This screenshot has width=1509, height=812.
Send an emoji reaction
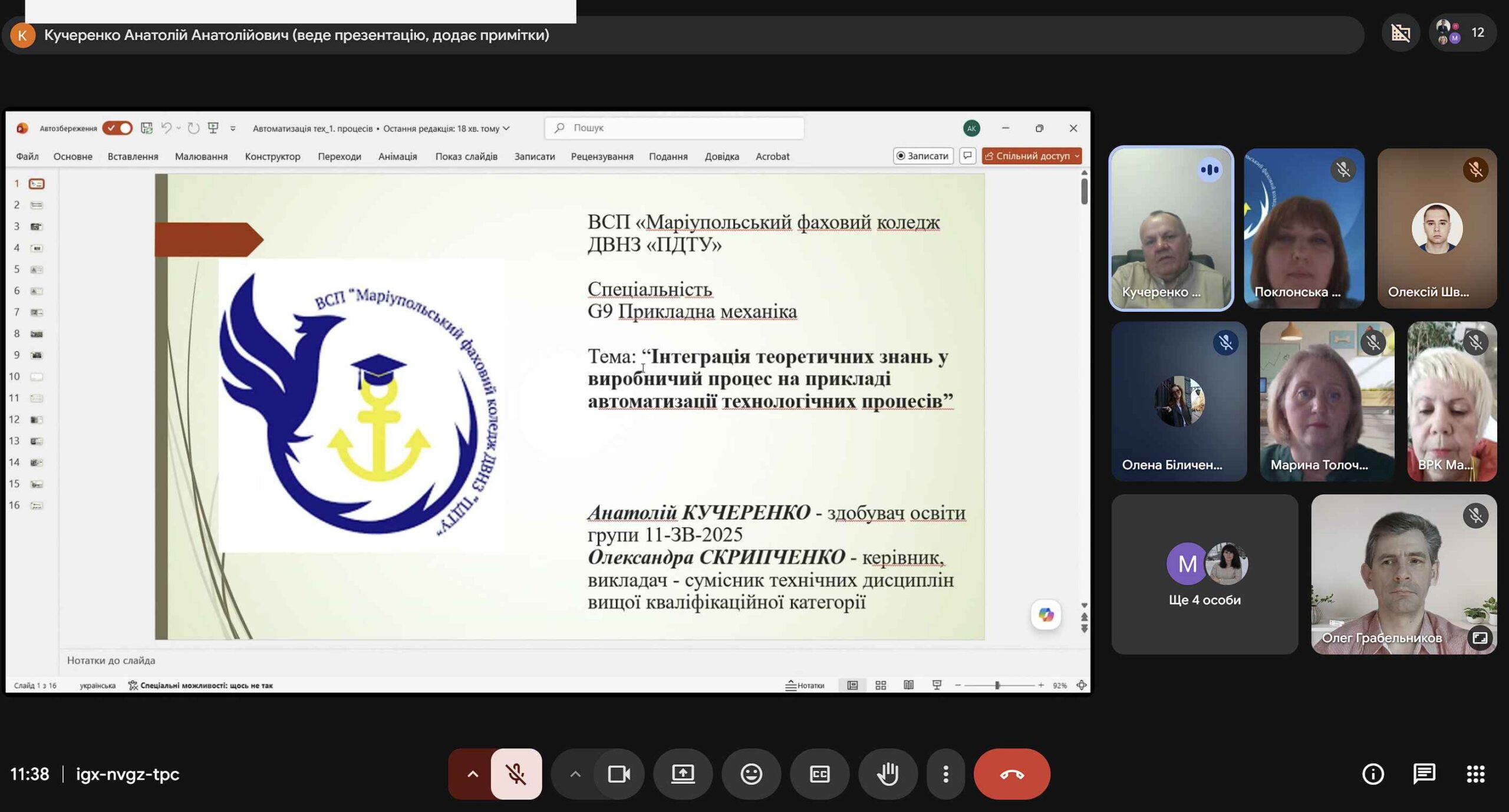751,774
